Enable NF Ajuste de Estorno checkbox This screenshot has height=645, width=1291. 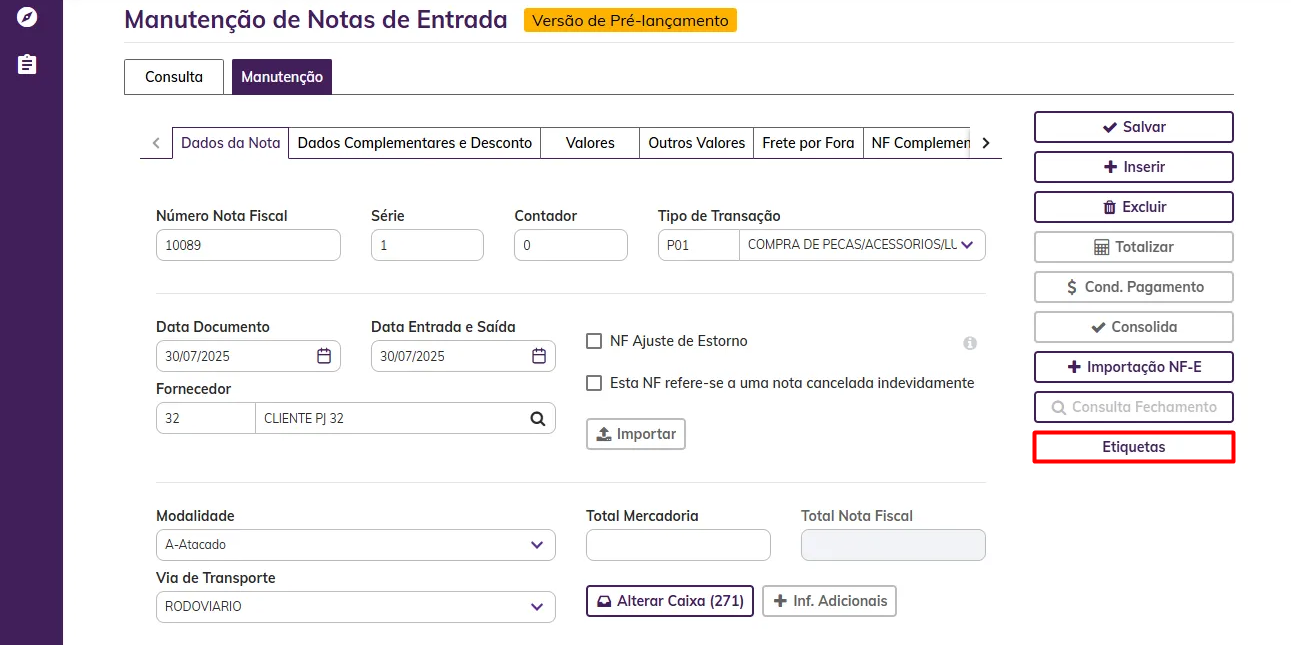pyautogui.click(x=594, y=341)
